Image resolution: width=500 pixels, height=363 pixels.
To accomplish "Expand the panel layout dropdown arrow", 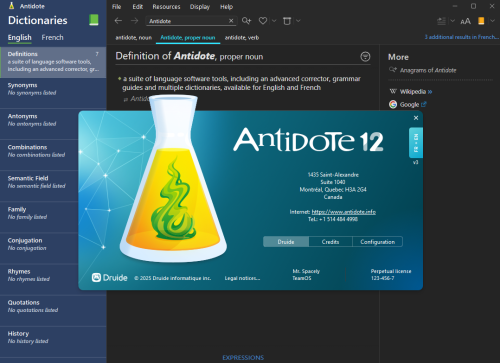I will (x=453, y=21).
